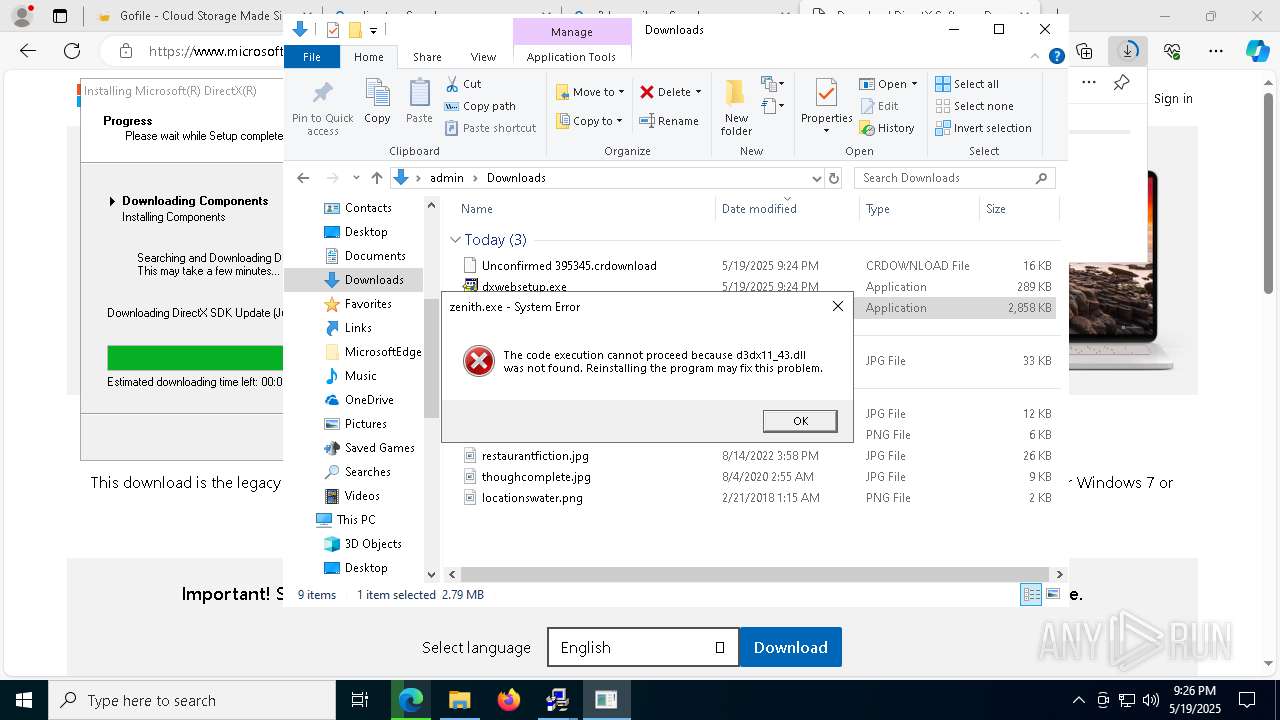
Task: Click the Windows Start button
Action: (x=23, y=700)
